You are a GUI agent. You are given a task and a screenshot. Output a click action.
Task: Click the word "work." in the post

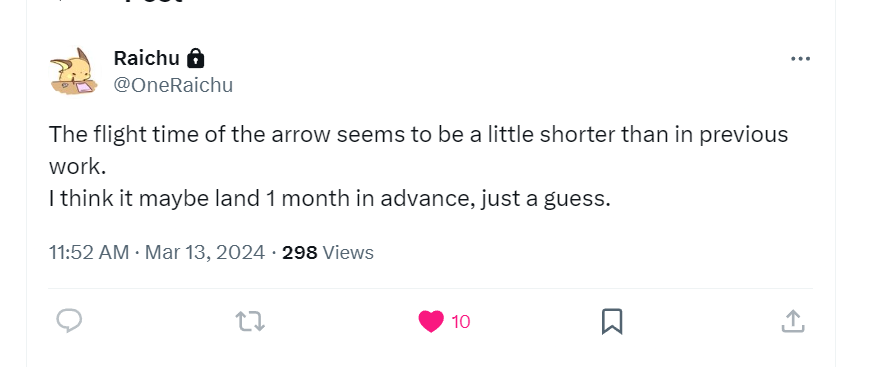coord(77,166)
